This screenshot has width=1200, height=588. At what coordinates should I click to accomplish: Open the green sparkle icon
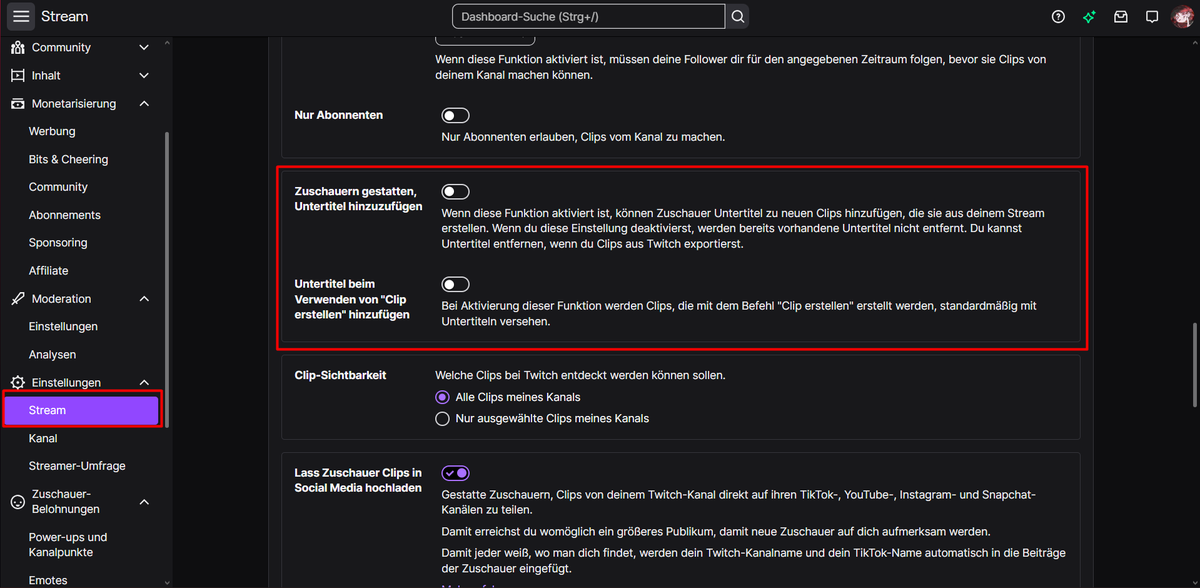point(1090,17)
